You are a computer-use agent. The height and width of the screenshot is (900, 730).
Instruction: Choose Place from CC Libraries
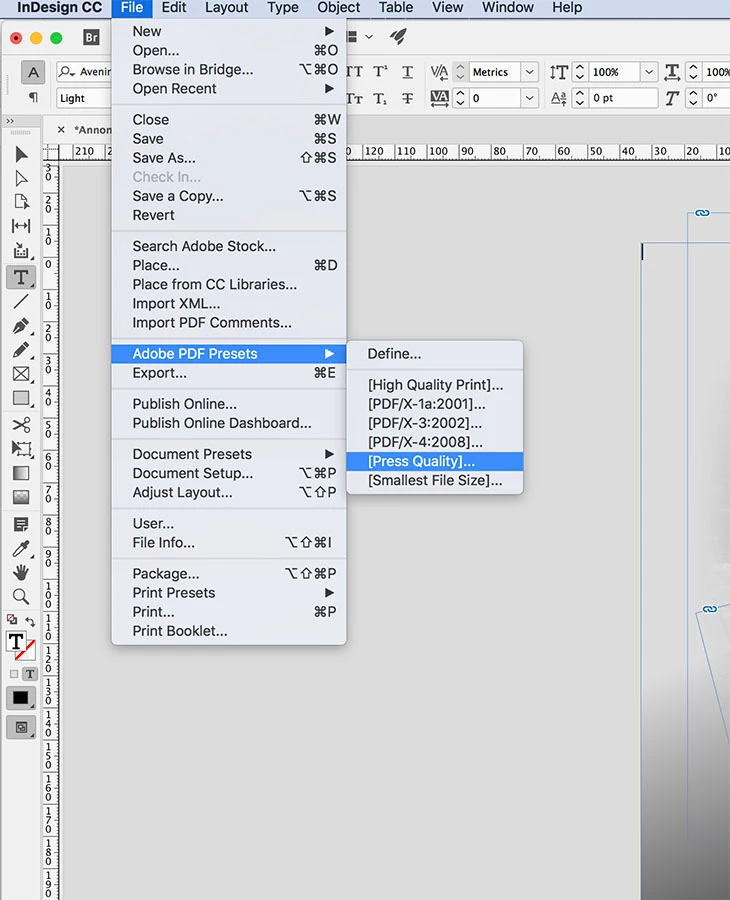pos(228,284)
